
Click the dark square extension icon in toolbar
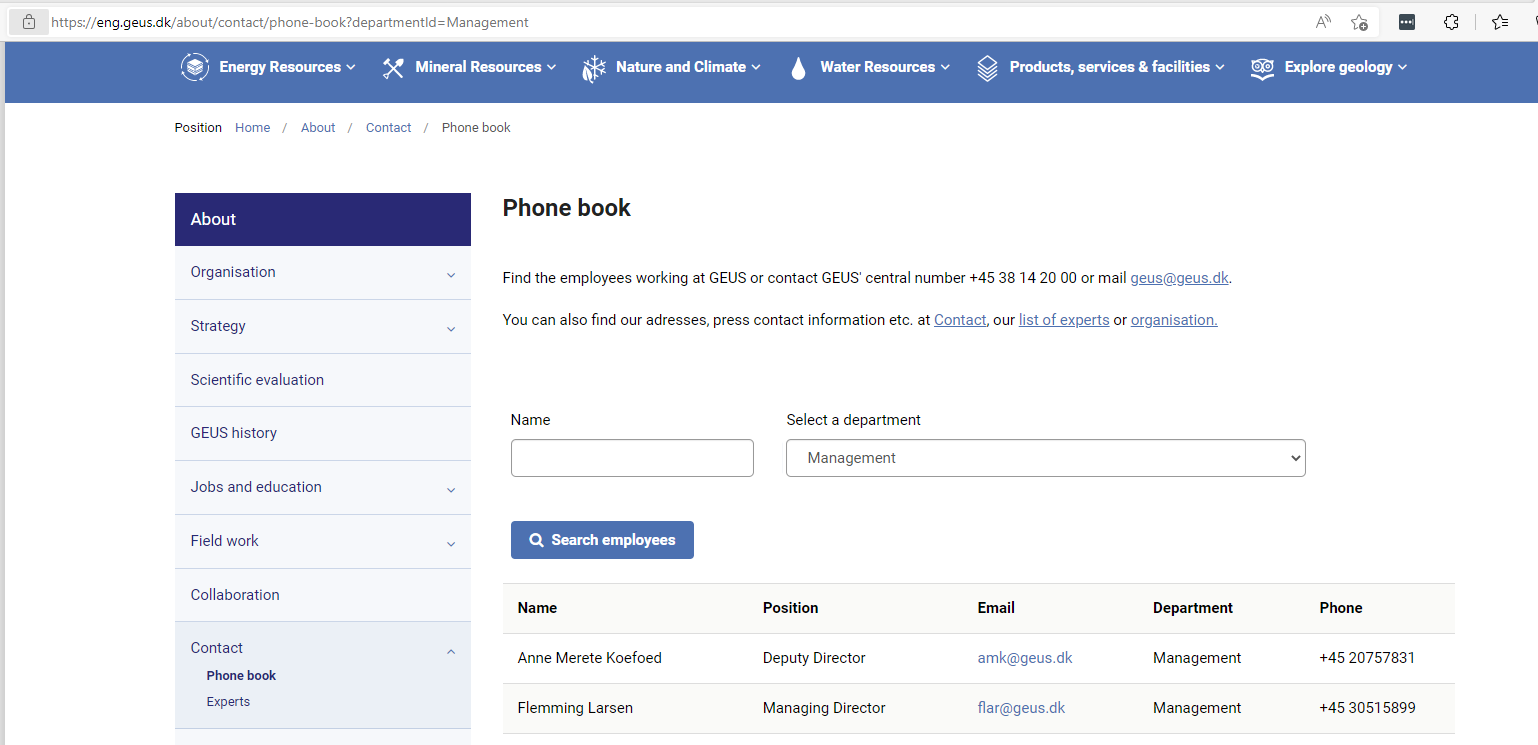(x=1407, y=22)
